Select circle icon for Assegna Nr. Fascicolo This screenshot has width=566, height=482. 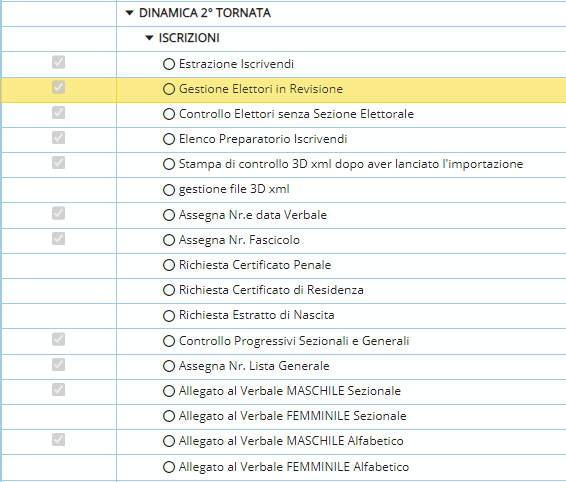pyautogui.click(x=169, y=240)
